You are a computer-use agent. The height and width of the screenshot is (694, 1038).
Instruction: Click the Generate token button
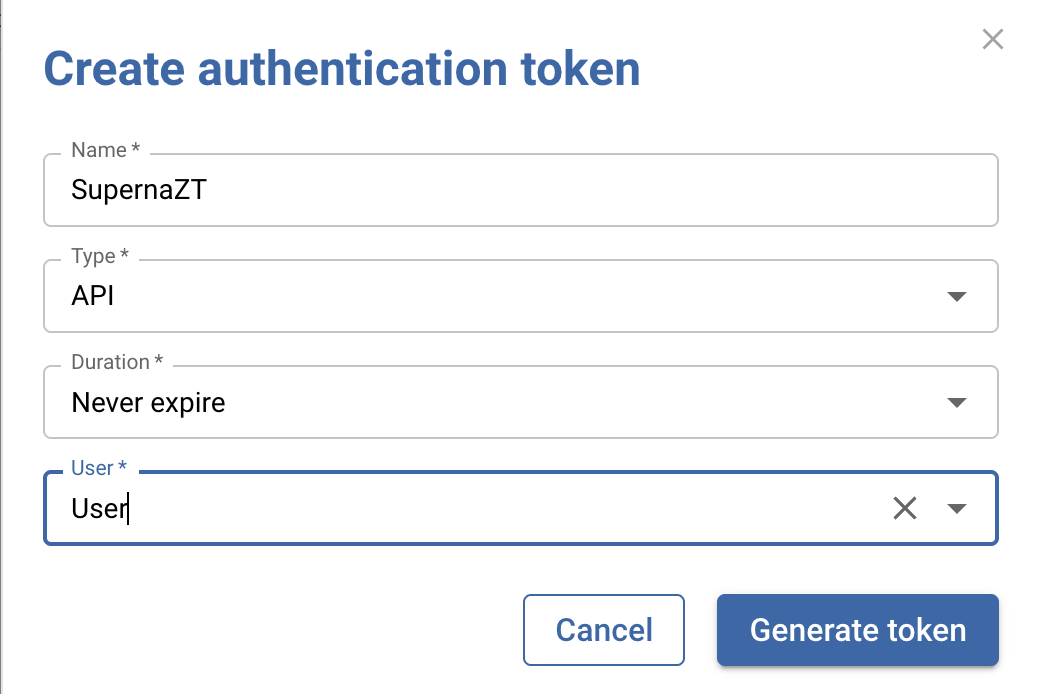[x=857, y=630]
